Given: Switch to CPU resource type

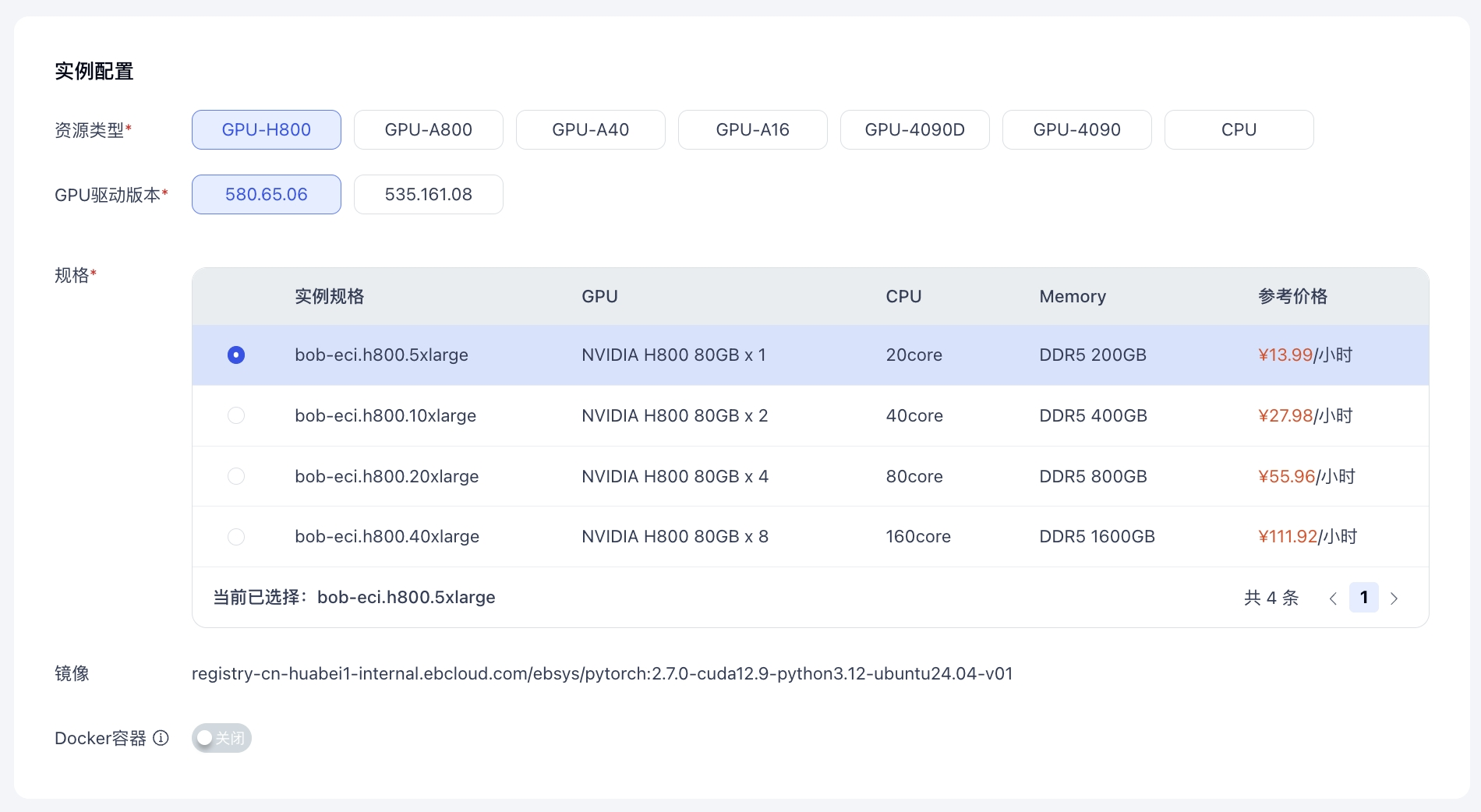Looking at the screenshot, I should [1239, 130].
